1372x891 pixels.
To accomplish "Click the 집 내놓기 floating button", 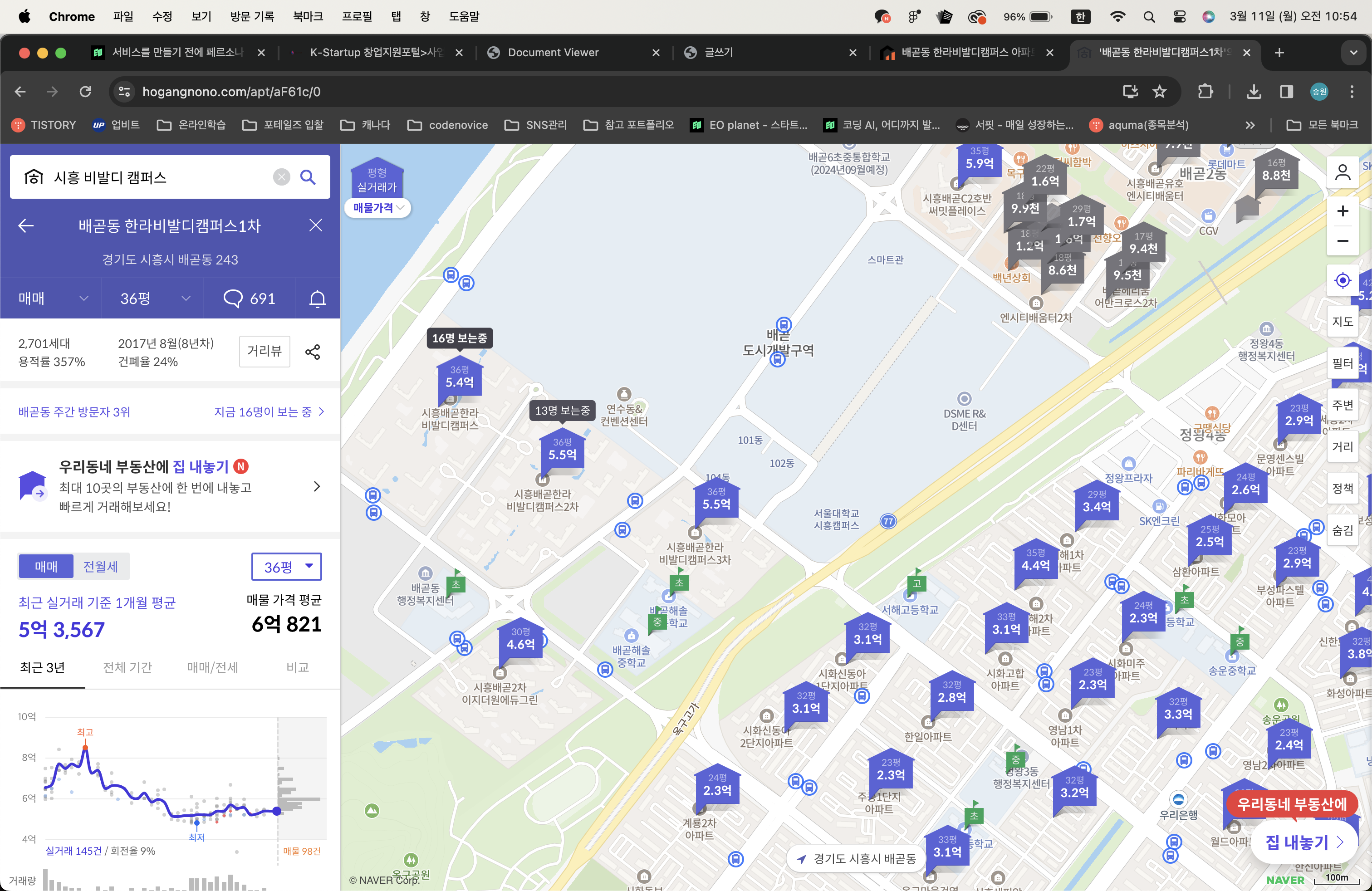I will [x=1304, y=842].
